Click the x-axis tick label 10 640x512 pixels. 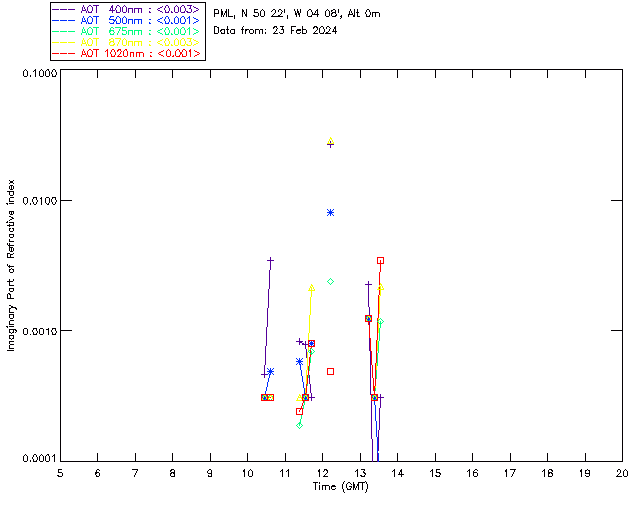(248, 473)
